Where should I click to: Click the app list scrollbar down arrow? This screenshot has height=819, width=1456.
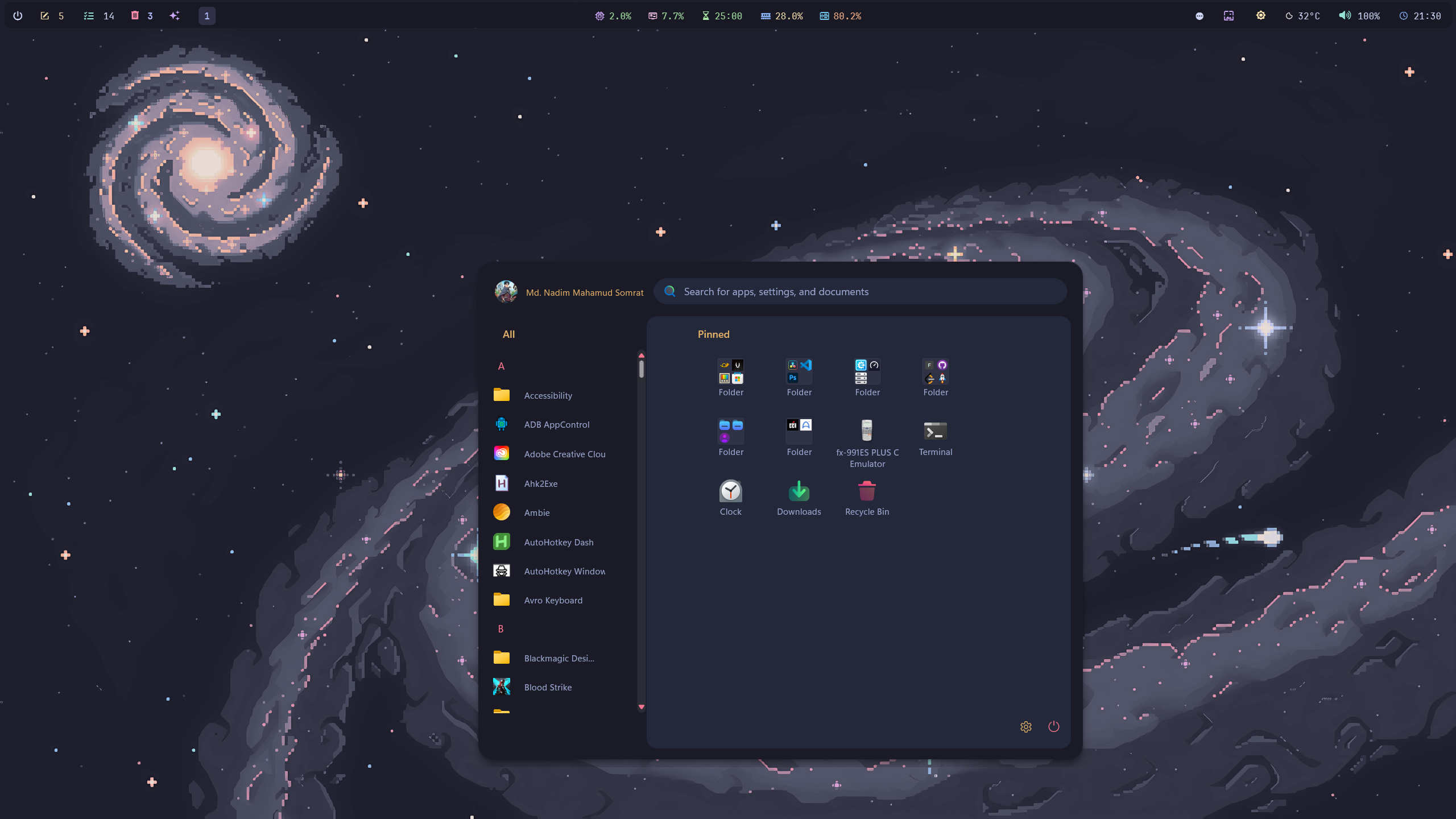642,707
